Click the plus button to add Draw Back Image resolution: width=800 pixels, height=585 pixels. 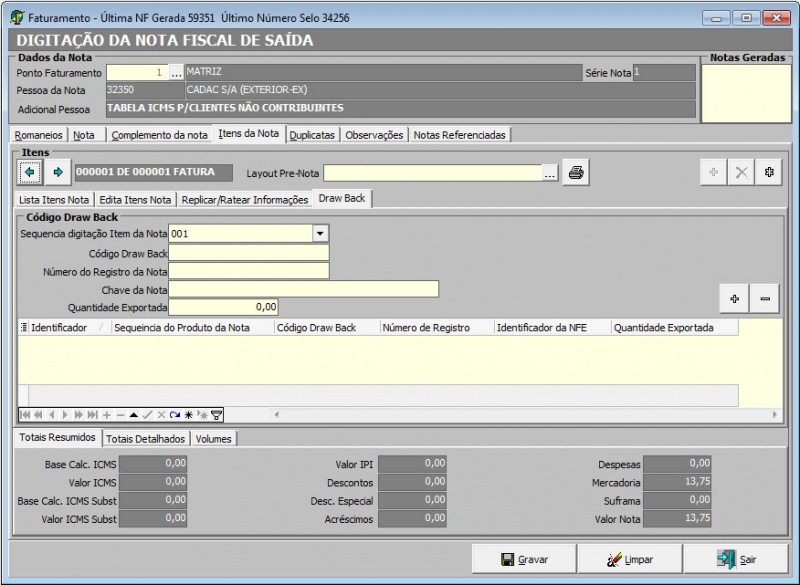pyautogui.click(x=735, y=298)
